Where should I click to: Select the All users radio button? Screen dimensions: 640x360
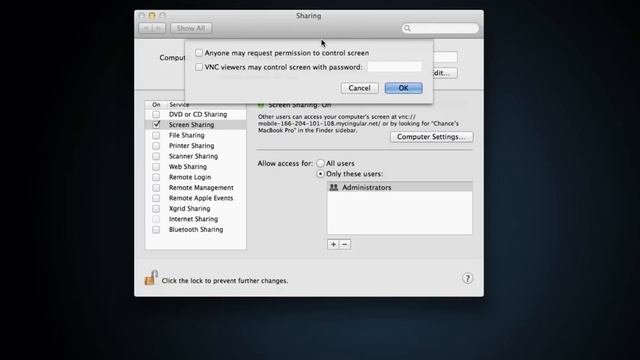click(x=320, y=163)
